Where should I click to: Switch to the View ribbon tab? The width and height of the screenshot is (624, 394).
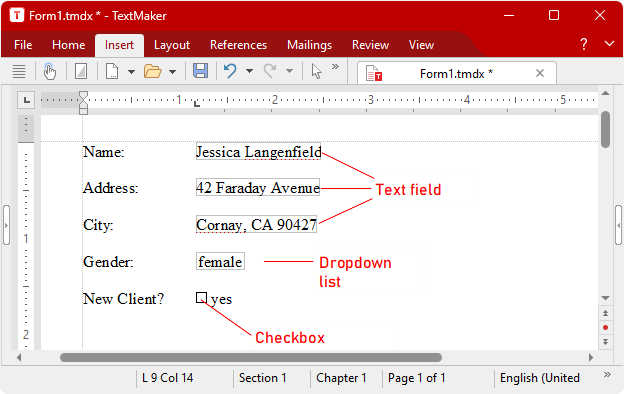click(421, 45)
